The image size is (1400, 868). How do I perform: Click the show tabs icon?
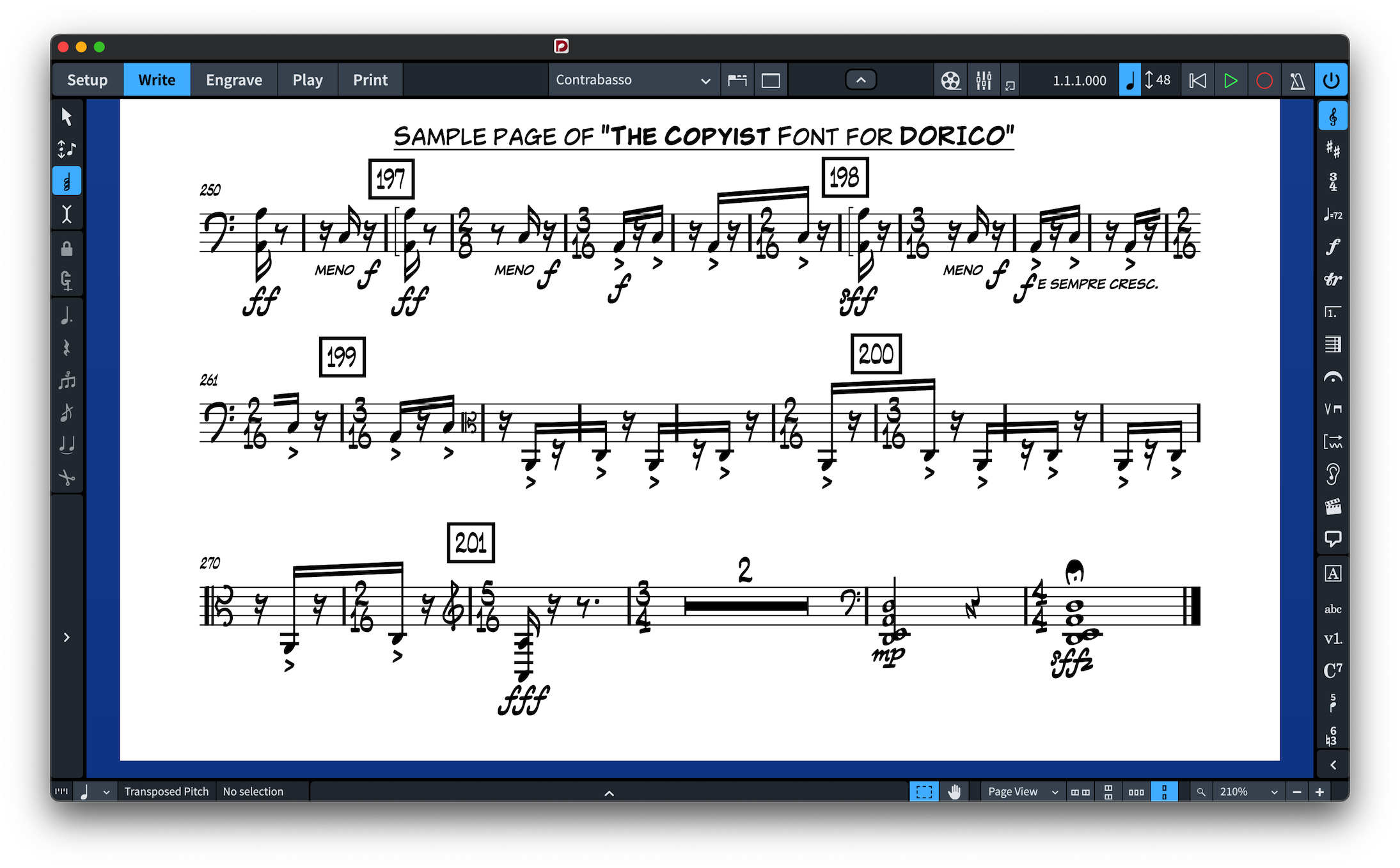pyautogui.click(x=737, y=81)
